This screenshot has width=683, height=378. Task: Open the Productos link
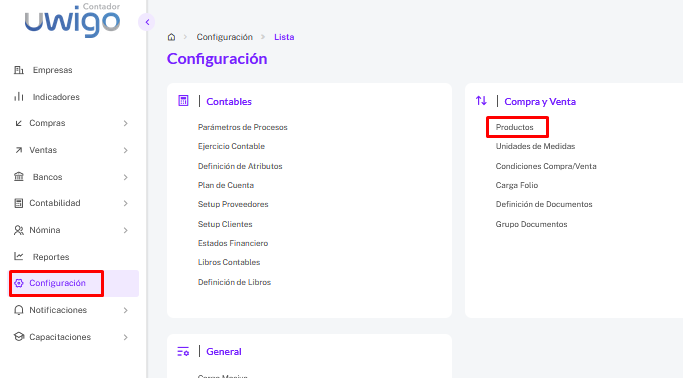coord(514,127)
